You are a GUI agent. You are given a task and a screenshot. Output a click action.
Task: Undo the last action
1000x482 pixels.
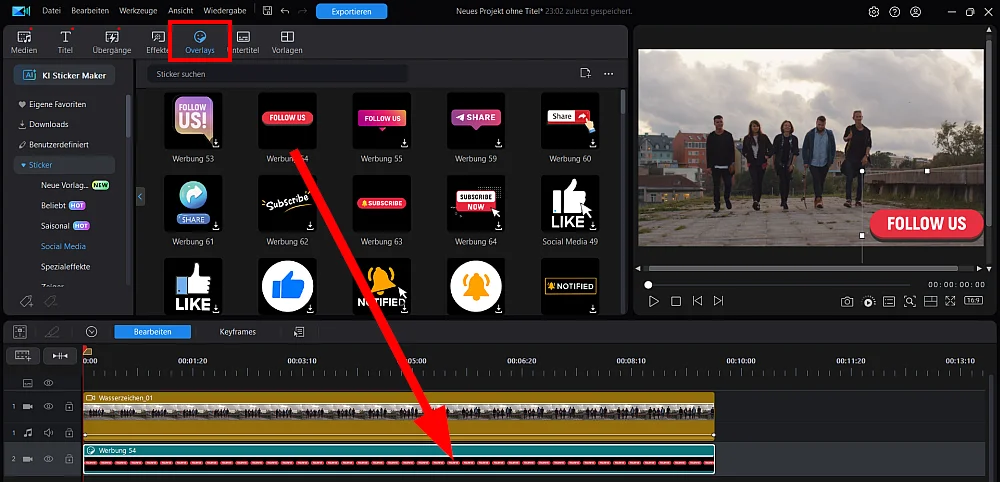point(284,11)
